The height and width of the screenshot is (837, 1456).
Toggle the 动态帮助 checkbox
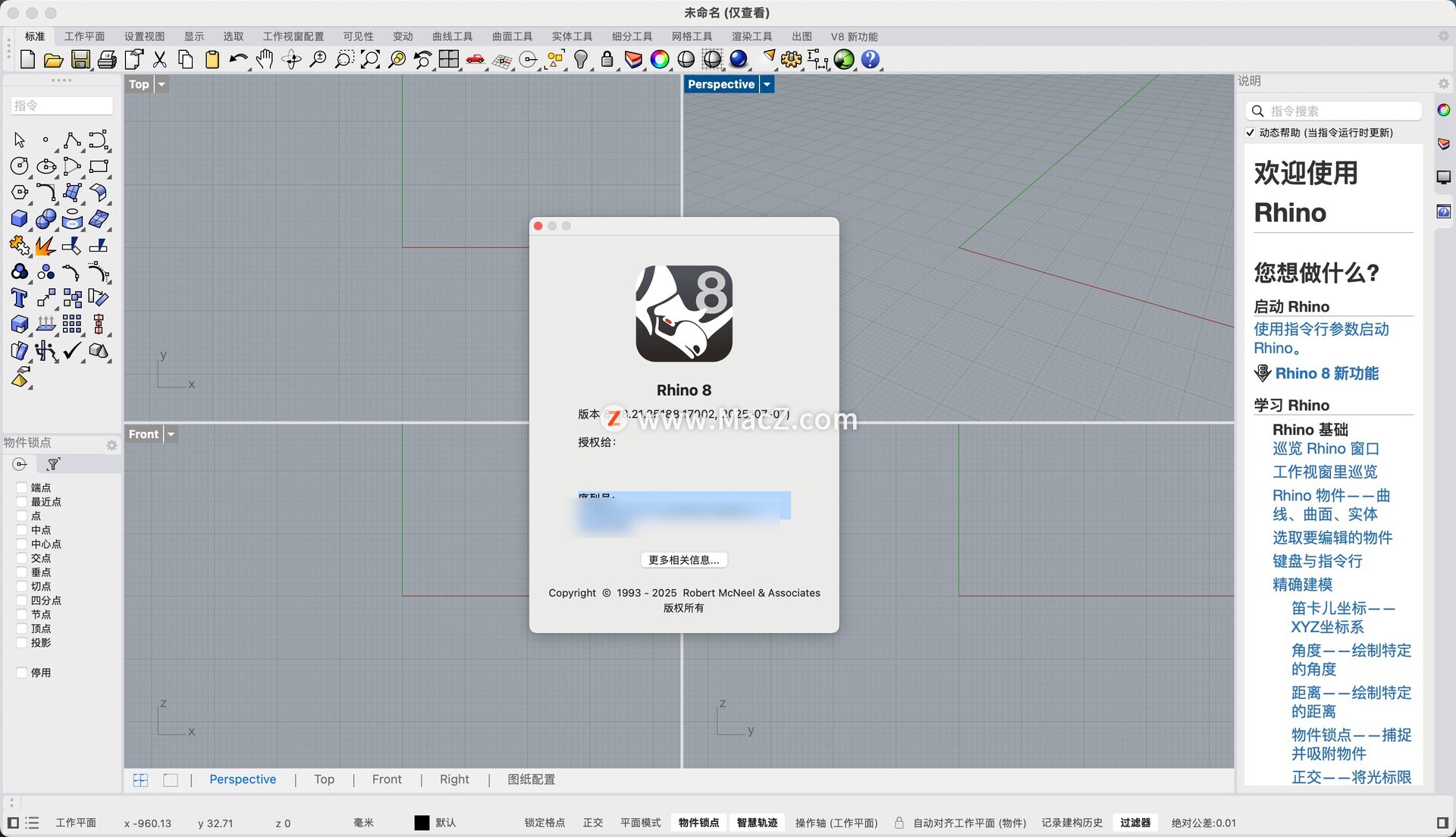[1250, 133]
